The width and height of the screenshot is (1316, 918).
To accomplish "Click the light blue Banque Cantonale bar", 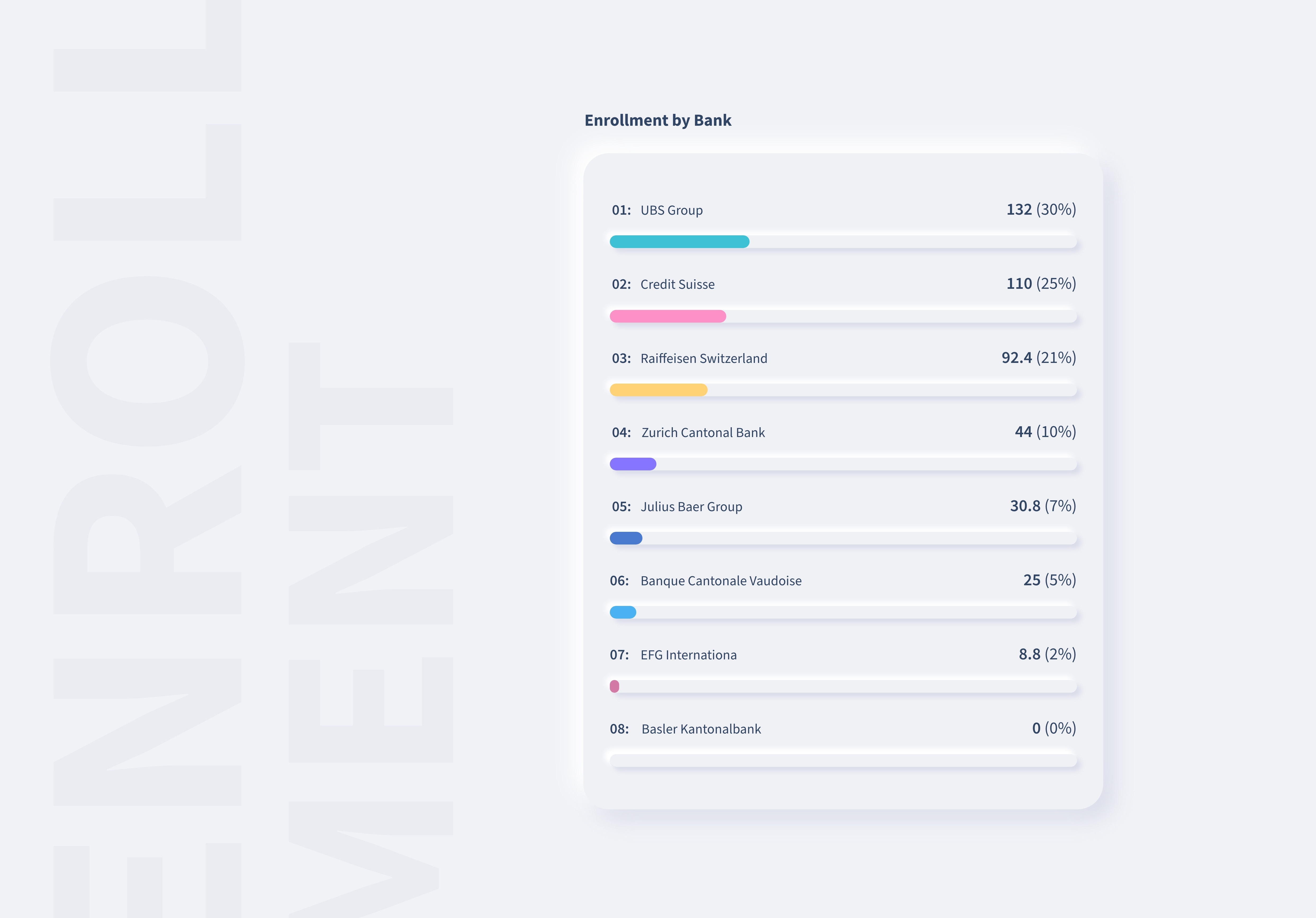I will pyautogui.click(x=623, y=612).
